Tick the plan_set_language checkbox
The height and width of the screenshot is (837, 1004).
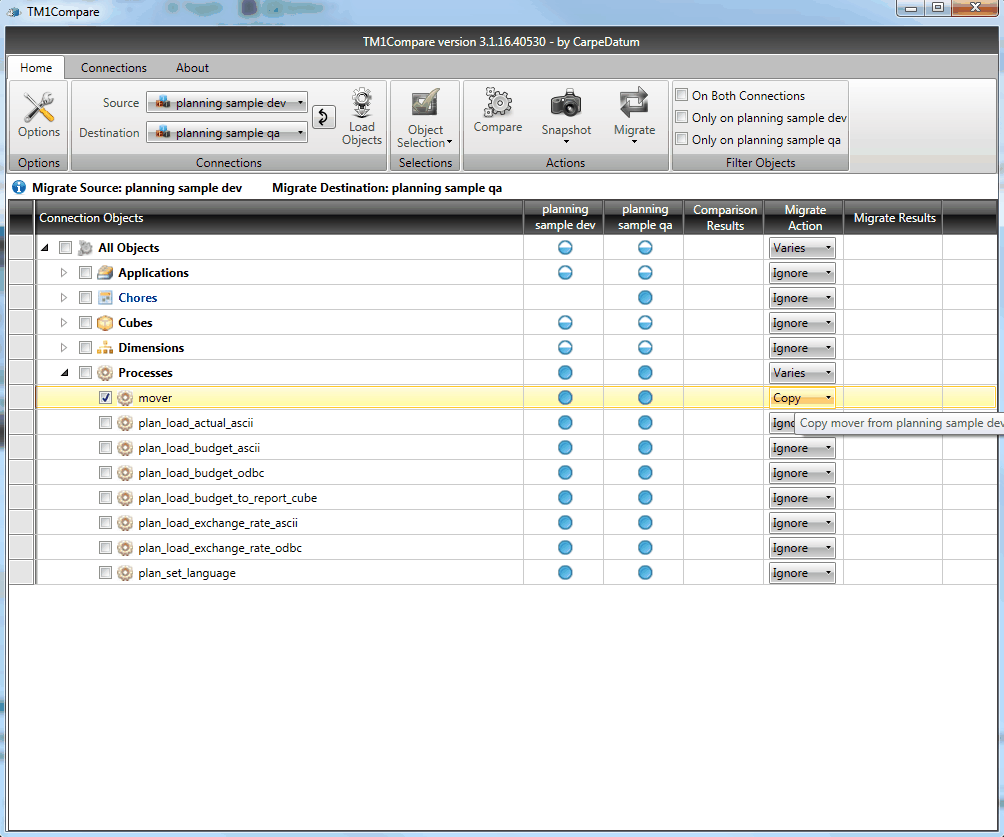pos(105,573)
